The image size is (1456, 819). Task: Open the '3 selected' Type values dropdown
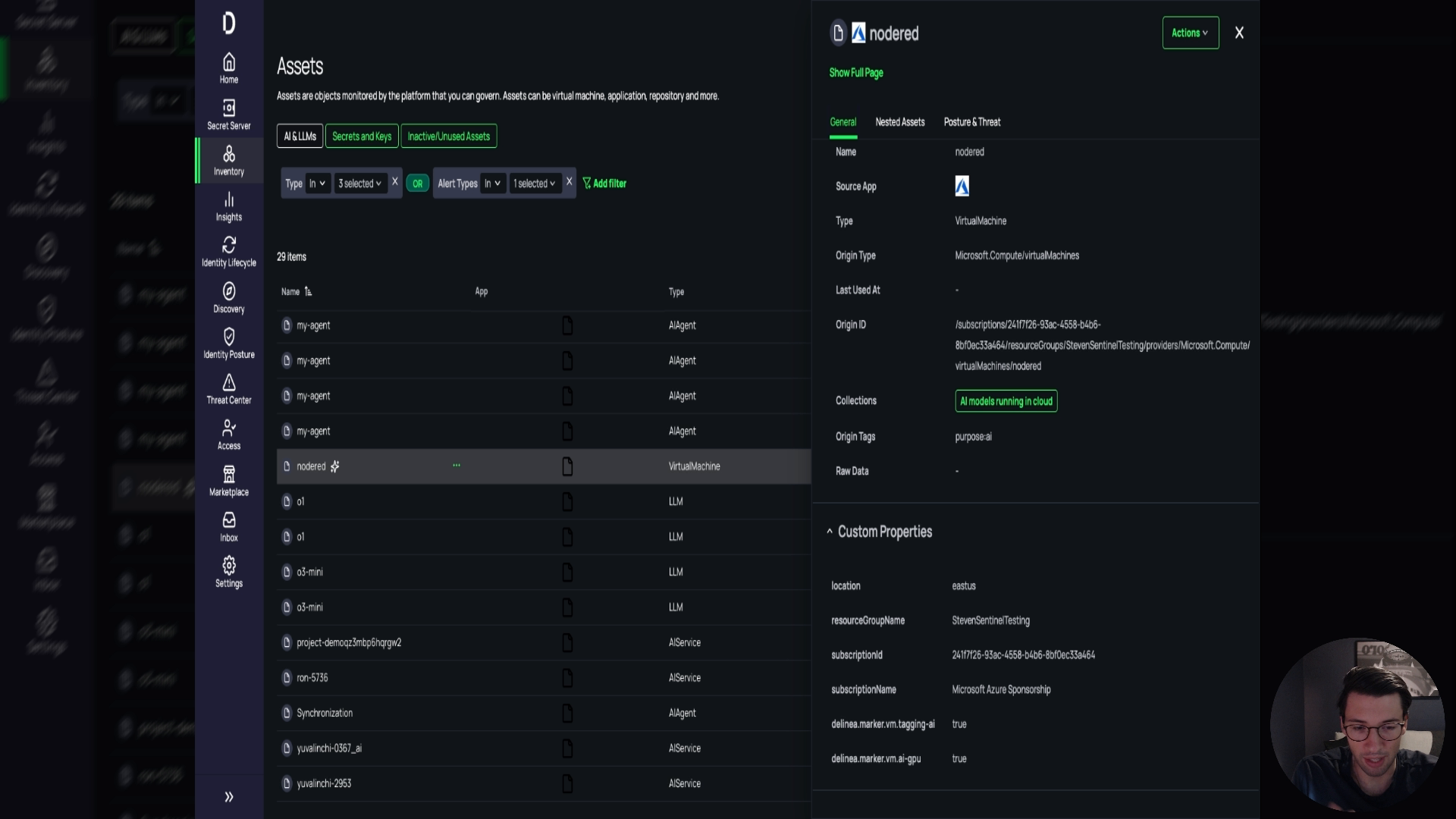pyautogui.click(x=360, y=183)
